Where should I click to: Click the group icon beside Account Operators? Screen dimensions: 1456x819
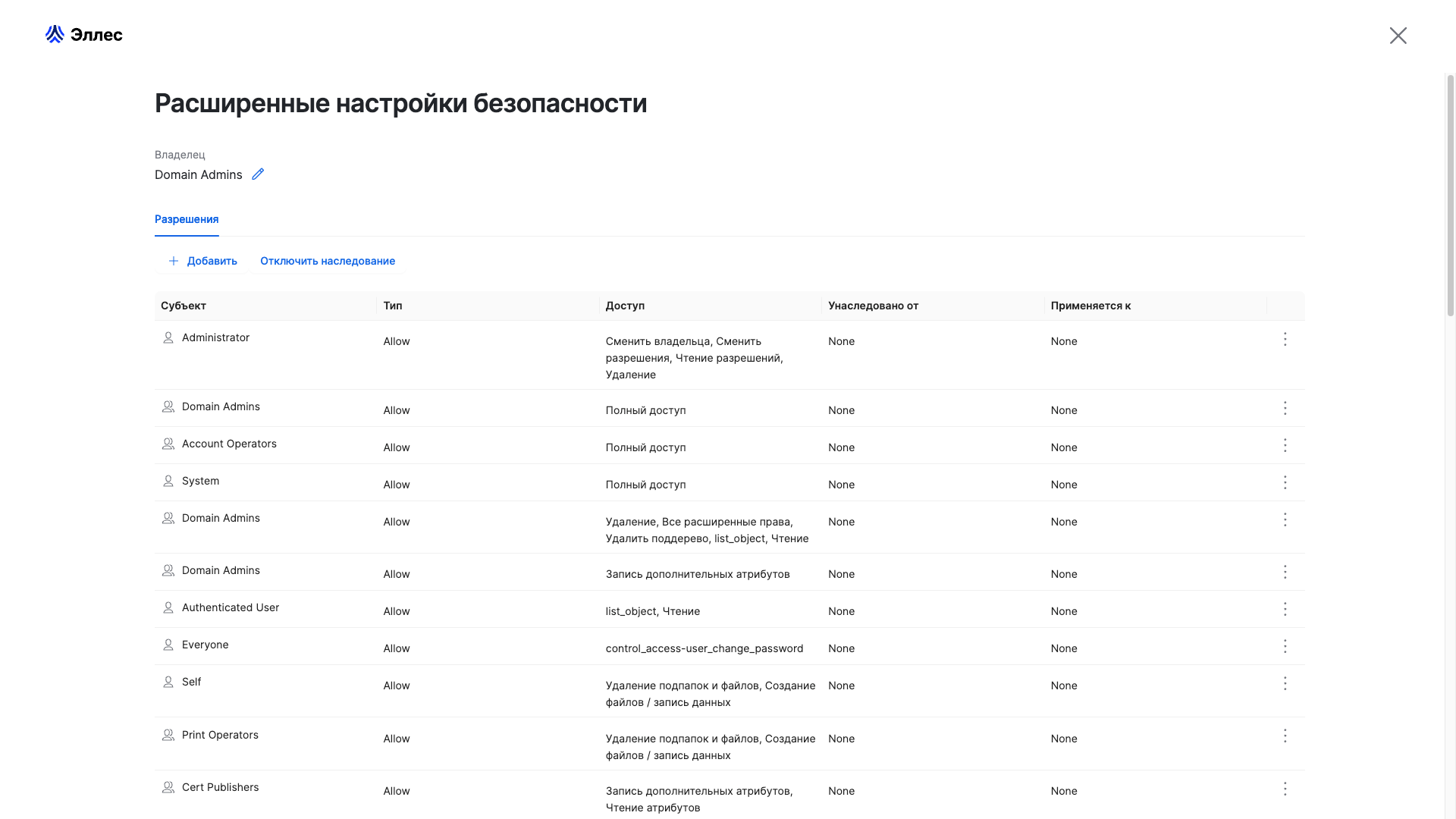[168, 444]
